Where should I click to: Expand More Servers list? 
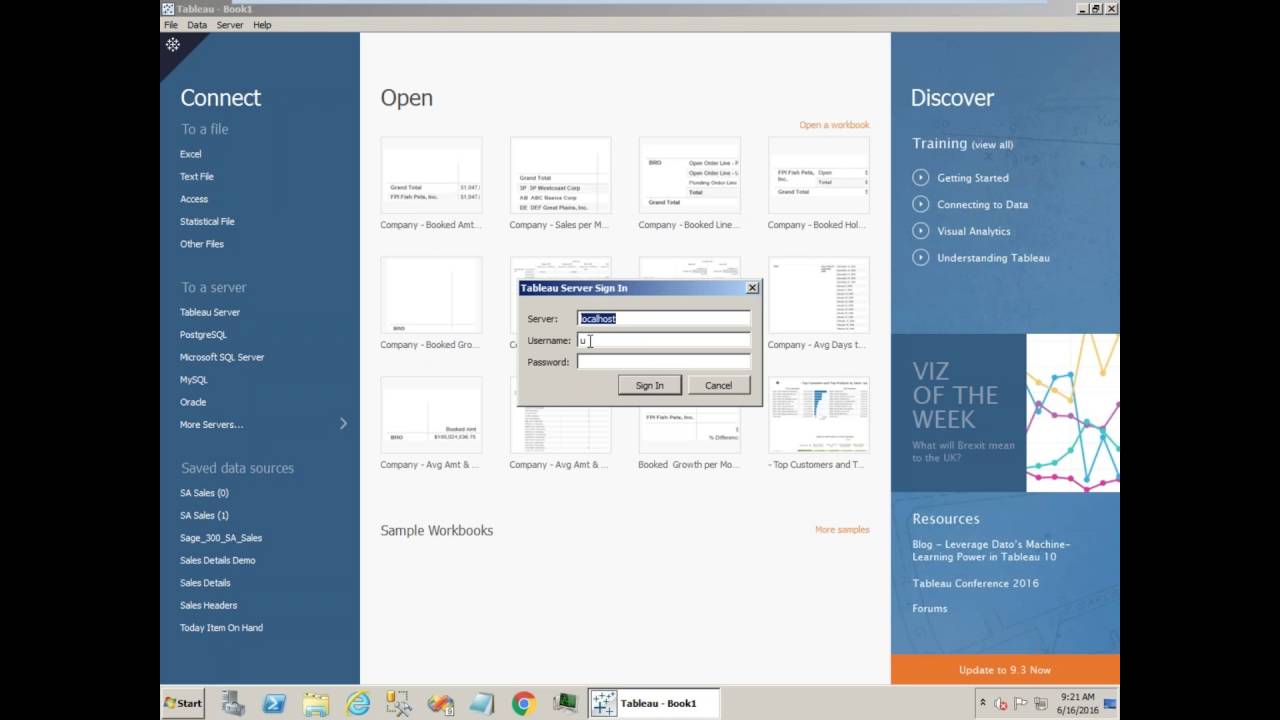click(x=264, y=424)
